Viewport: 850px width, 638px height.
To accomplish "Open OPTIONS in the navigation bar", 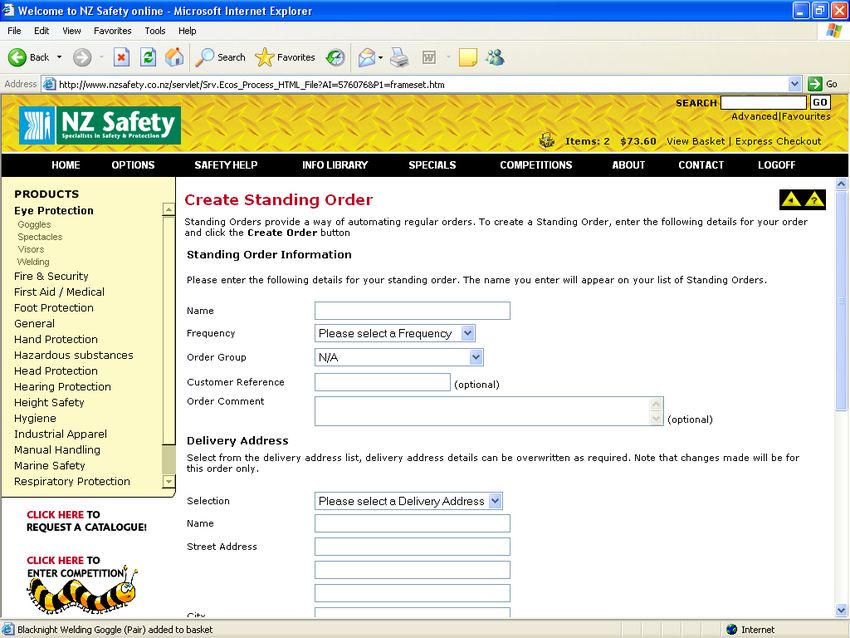I will [133, 165].
